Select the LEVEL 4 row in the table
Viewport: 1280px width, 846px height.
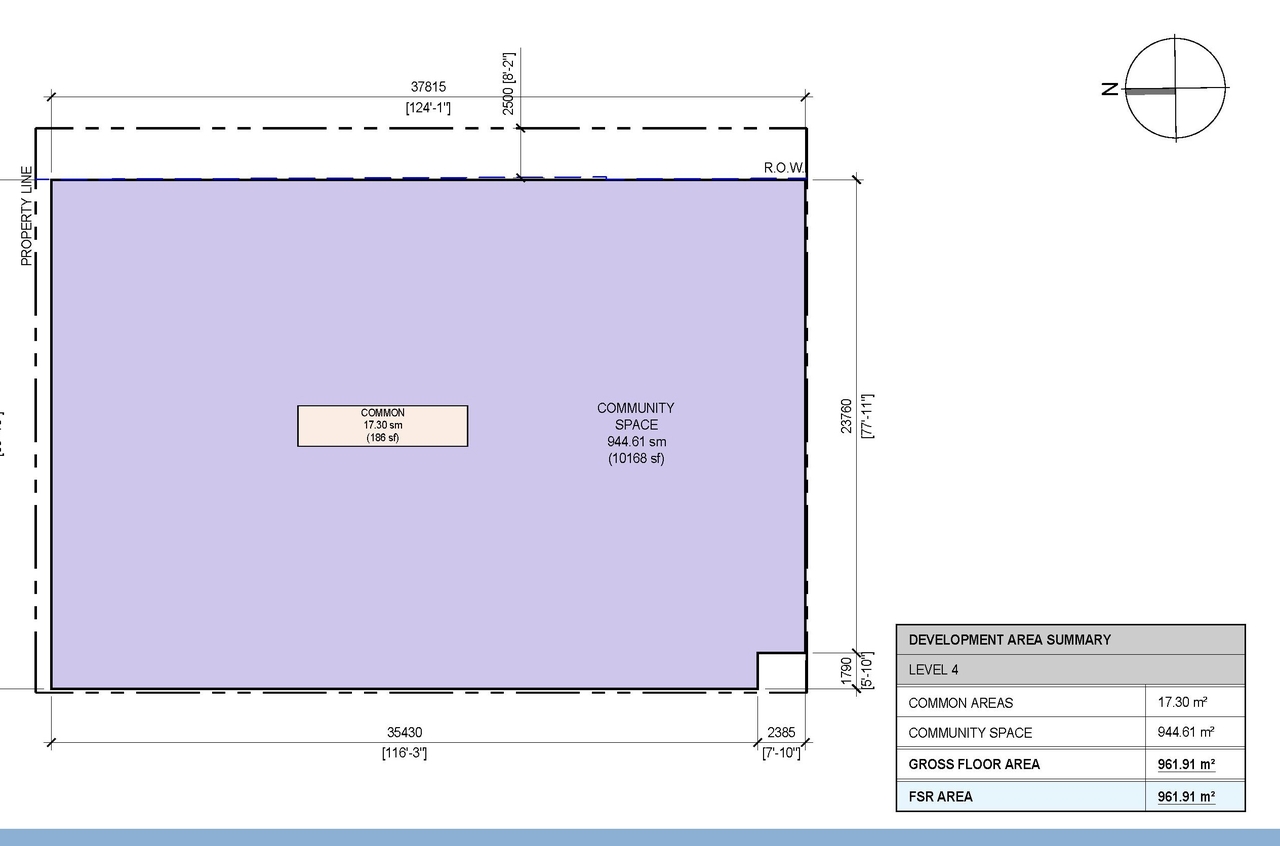coord(1070,670)
